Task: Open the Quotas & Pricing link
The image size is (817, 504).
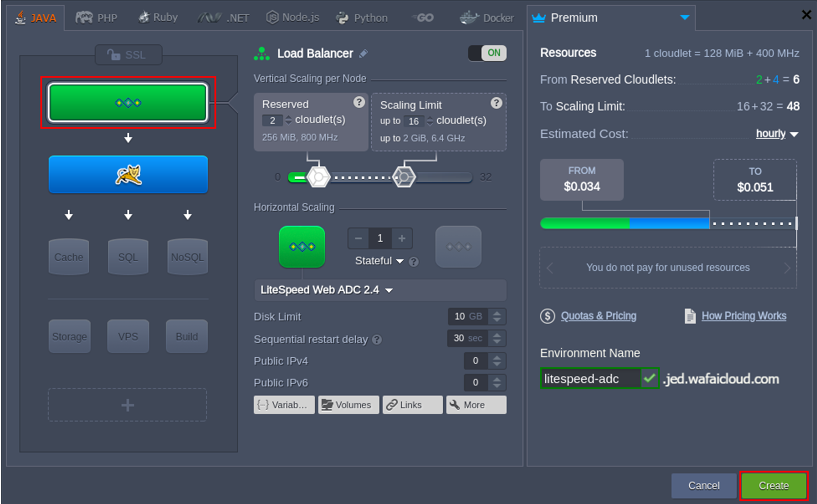Action: pos(599,316)
